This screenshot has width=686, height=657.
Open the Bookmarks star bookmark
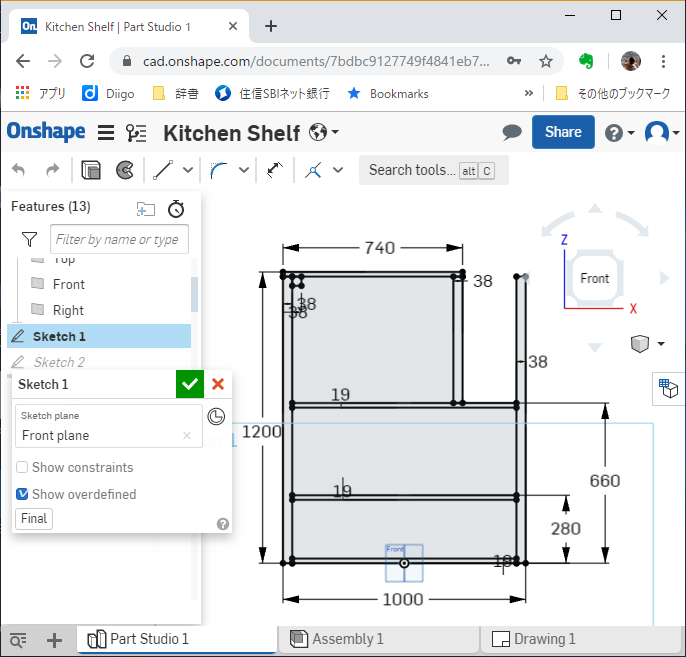click(388, 93)
